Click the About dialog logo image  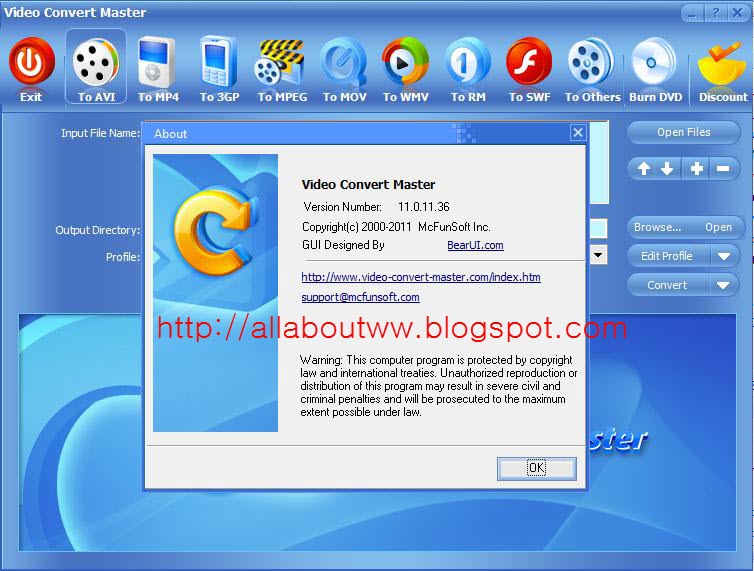click(x=215, y=292)
